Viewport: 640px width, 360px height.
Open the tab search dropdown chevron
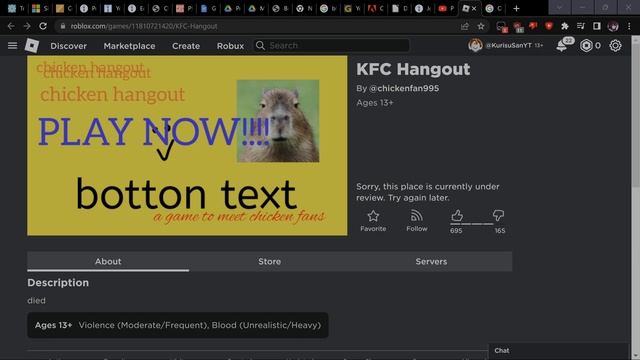coord(559,8)
